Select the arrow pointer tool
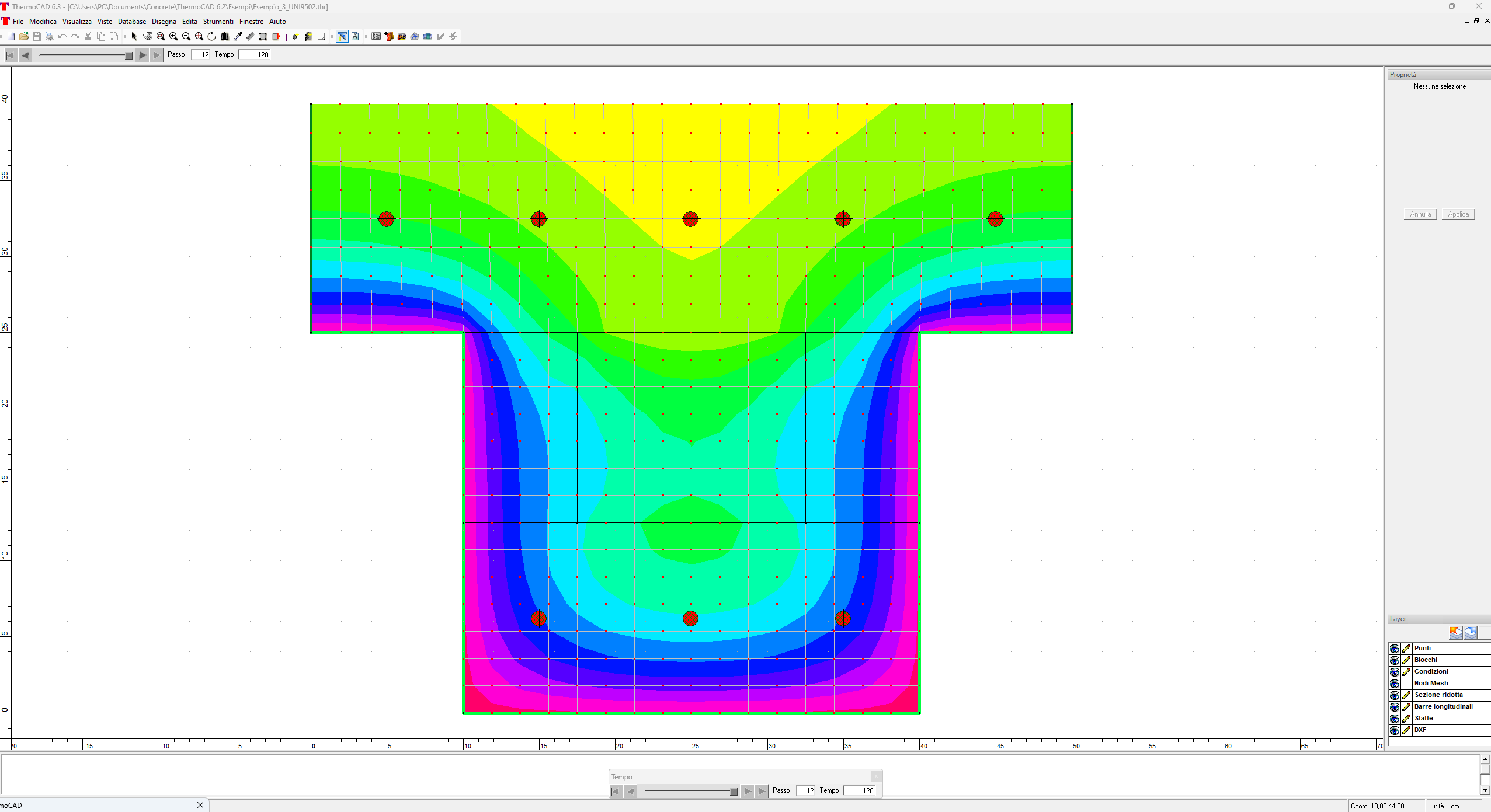The height and width of the screenshot is (812, 1491). pyautogui.click(x=134, y=36)
